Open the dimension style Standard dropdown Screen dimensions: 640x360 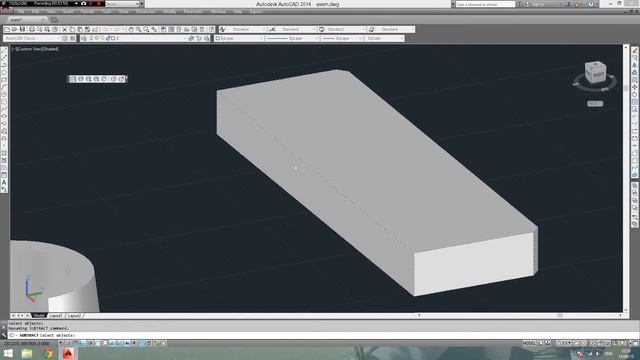(296, 29)
